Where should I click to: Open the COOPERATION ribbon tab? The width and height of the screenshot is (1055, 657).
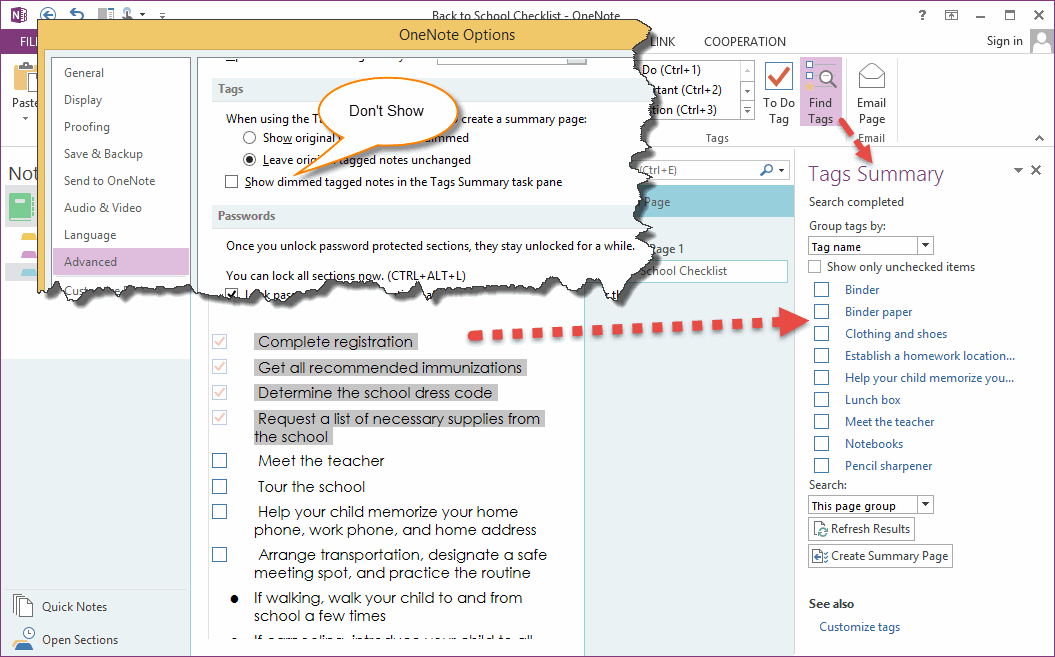point(745,42)
